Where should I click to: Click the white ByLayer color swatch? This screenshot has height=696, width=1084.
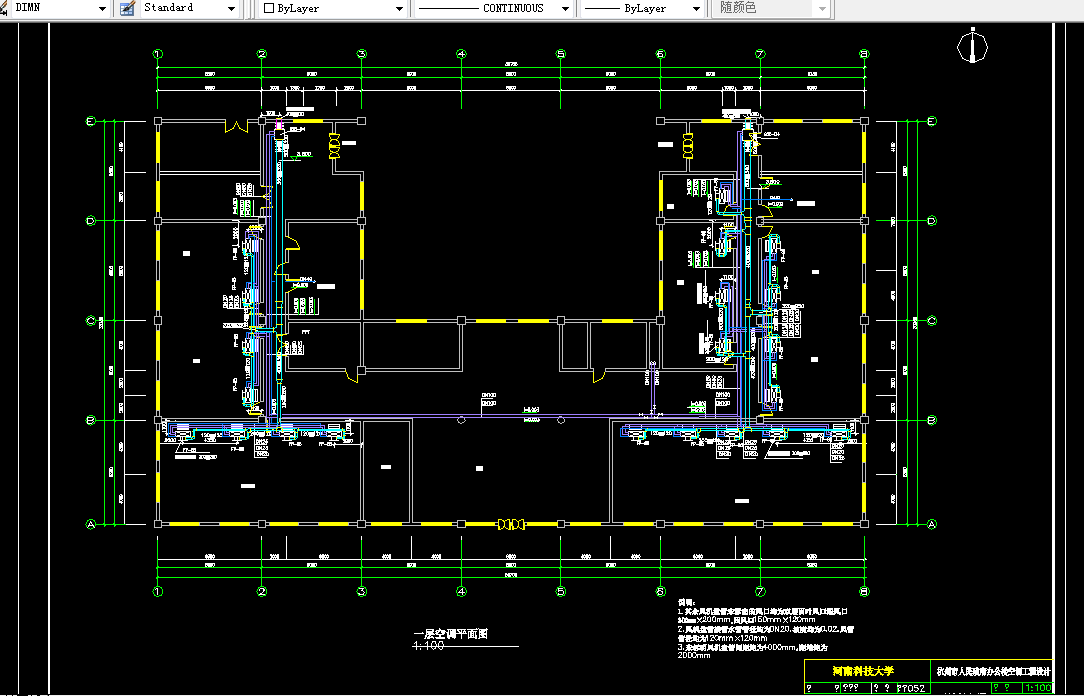(x=269, y=8)
